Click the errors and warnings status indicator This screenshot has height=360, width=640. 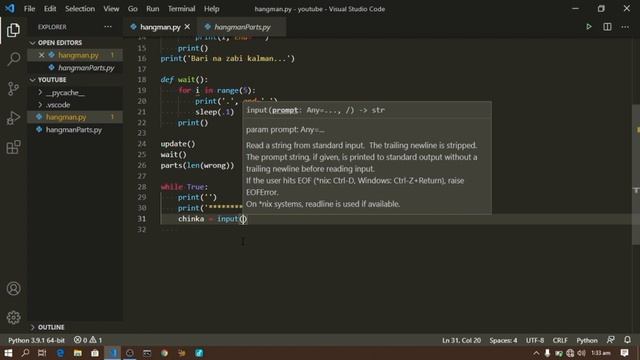pyautogui.click(x=88, y=340)
